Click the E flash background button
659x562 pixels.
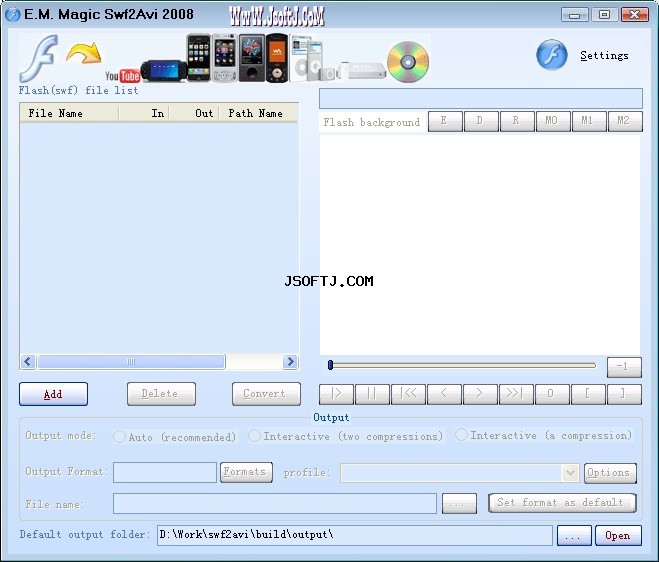coord(445,121)
